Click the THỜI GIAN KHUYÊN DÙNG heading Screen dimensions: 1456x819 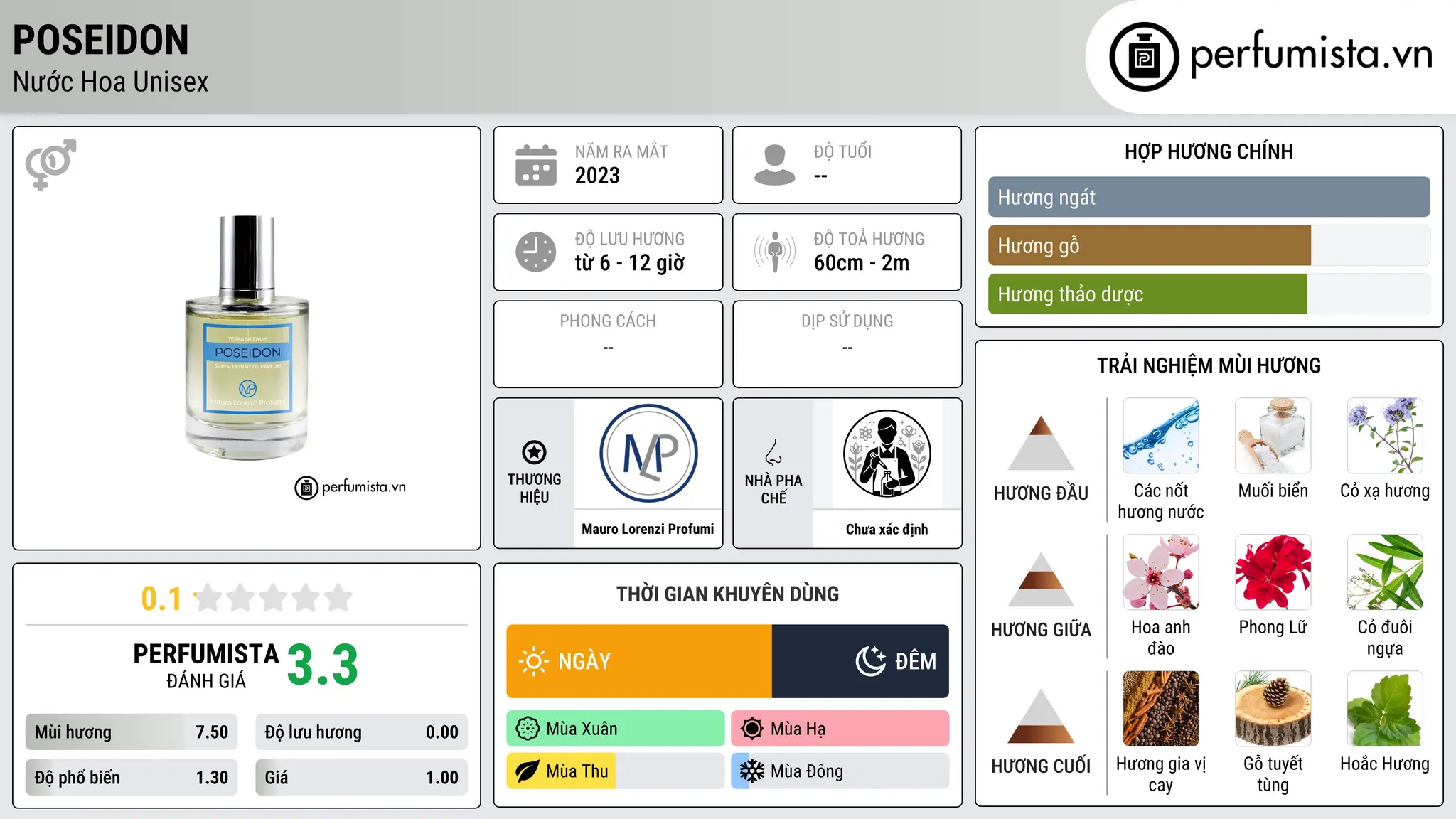tap(728, 594)
